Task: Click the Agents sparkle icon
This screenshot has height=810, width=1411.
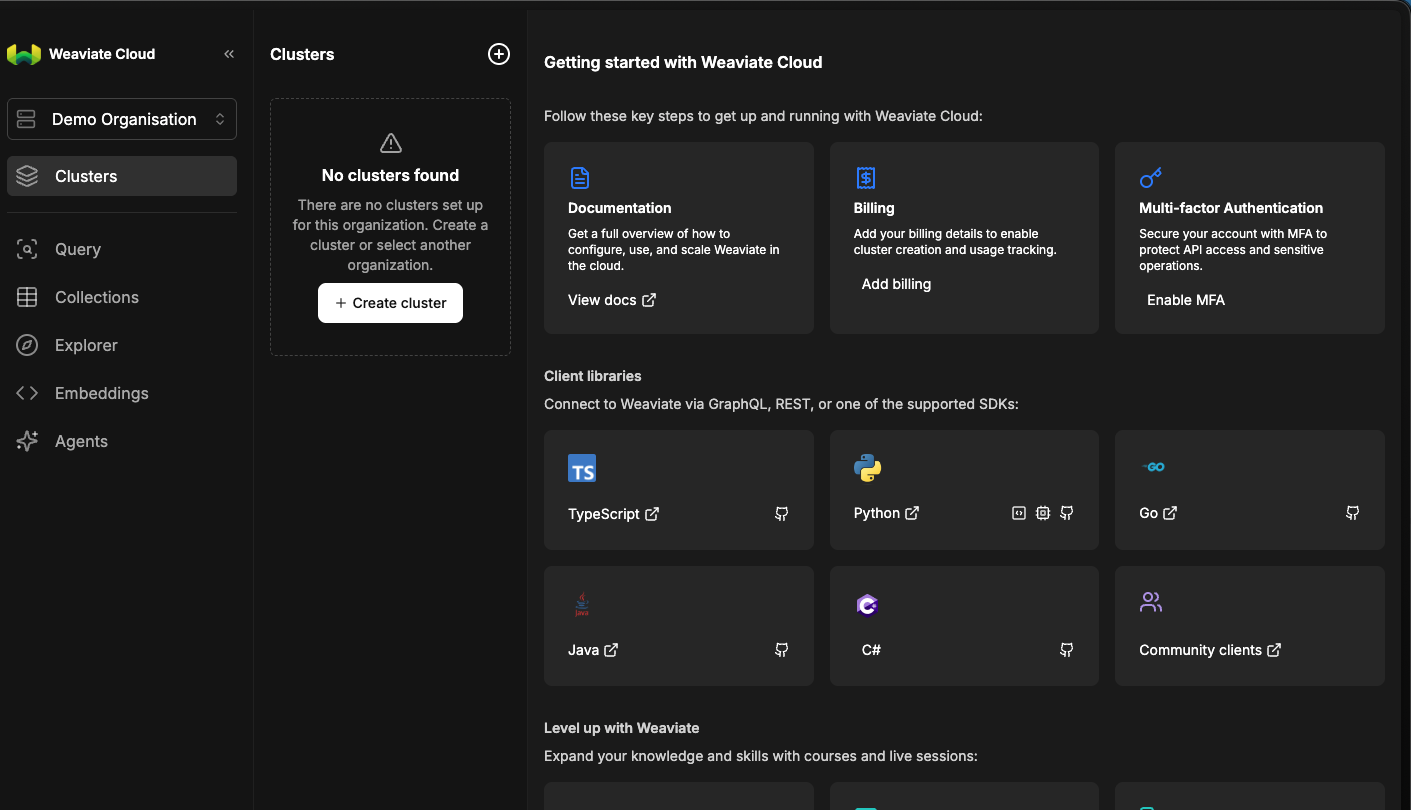Action: pos(27,441)
